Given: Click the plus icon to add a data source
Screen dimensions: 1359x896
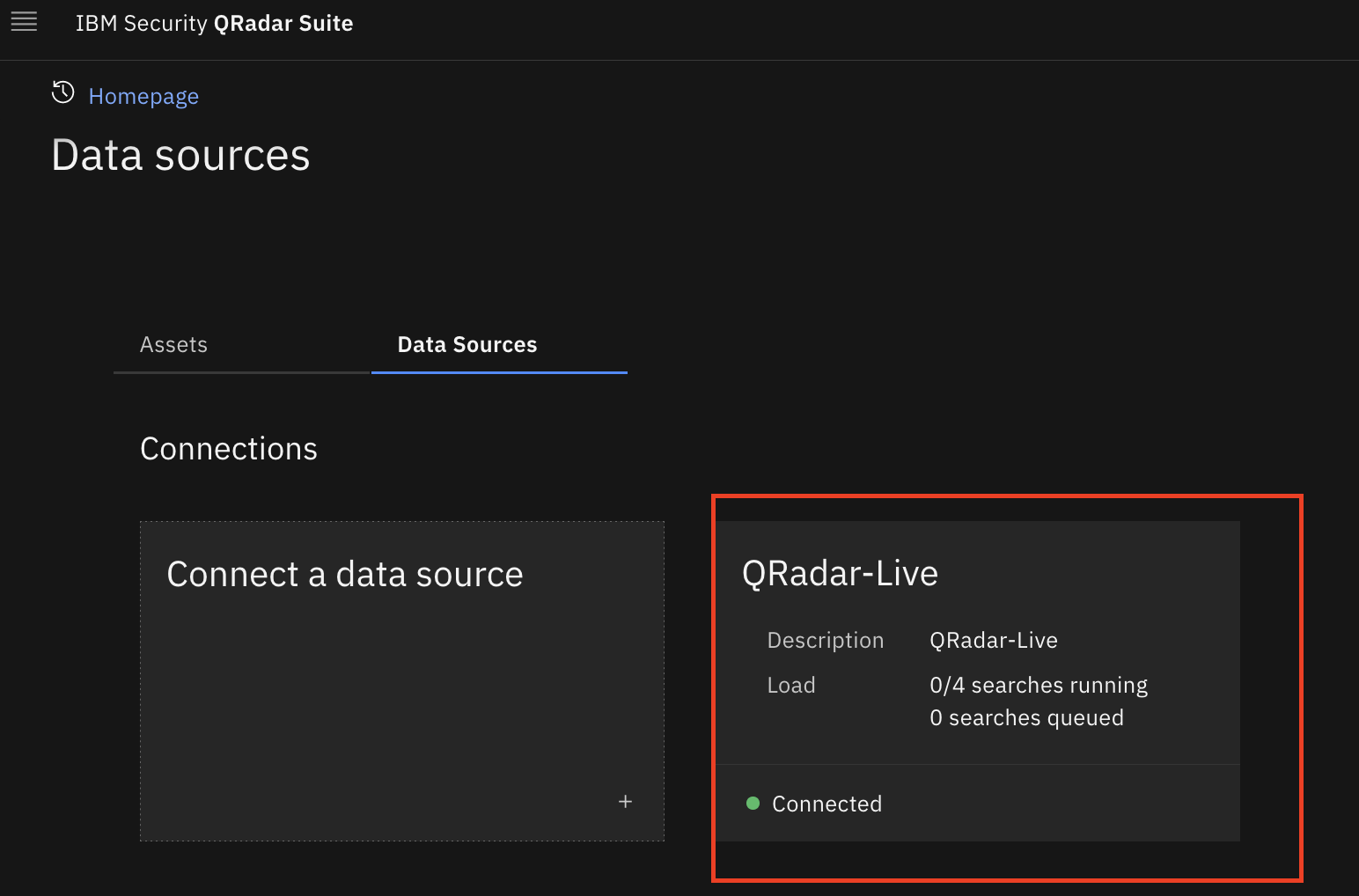Looking at the screenshot, I should [x=625, y=801].
